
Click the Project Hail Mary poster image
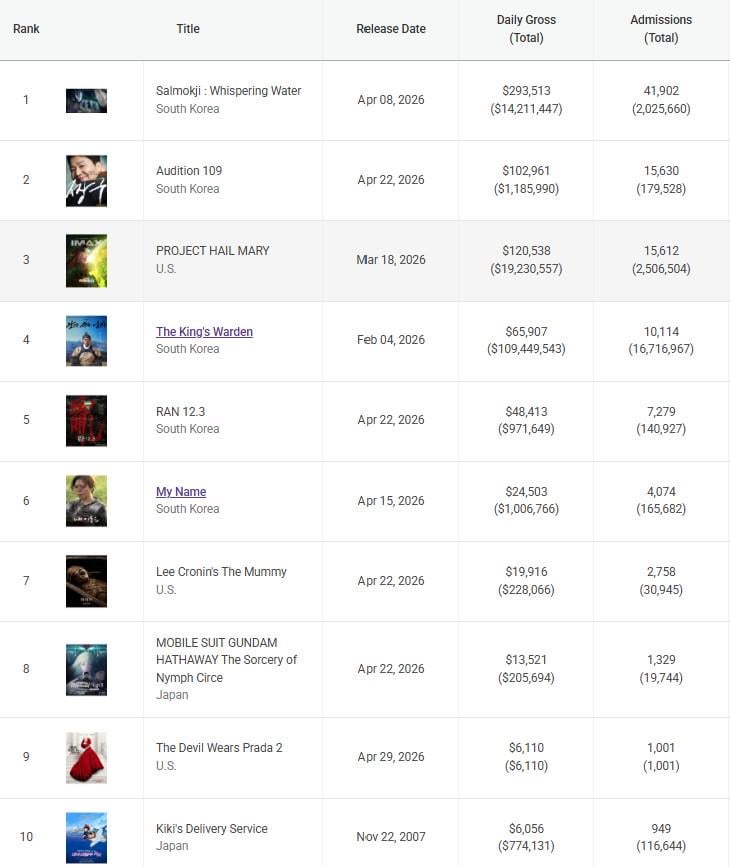click(x=86, y=260)
